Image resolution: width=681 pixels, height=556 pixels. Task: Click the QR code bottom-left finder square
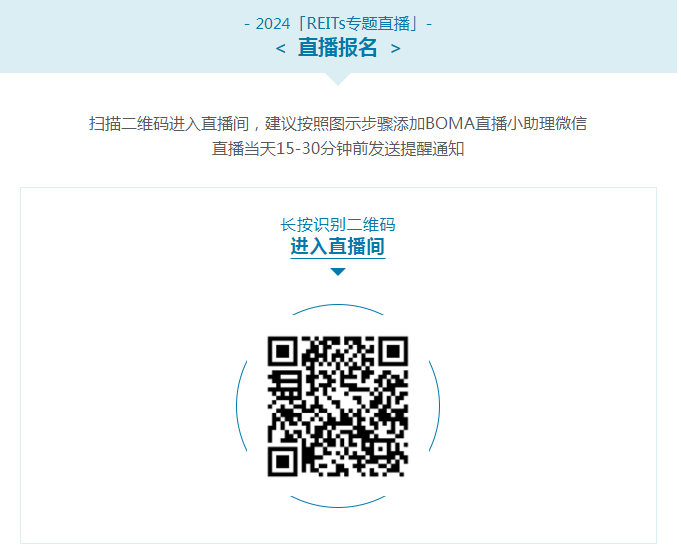[x=282, y=462]
